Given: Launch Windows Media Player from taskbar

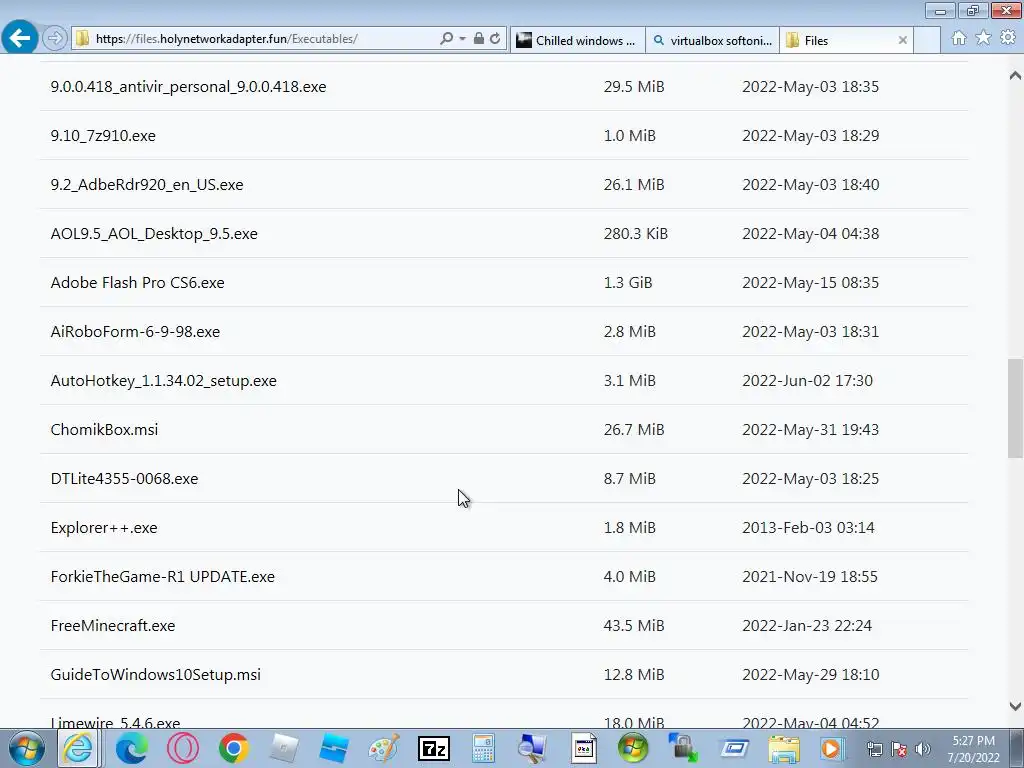Looking at the screenshot, I should click(x=832, y=748).
